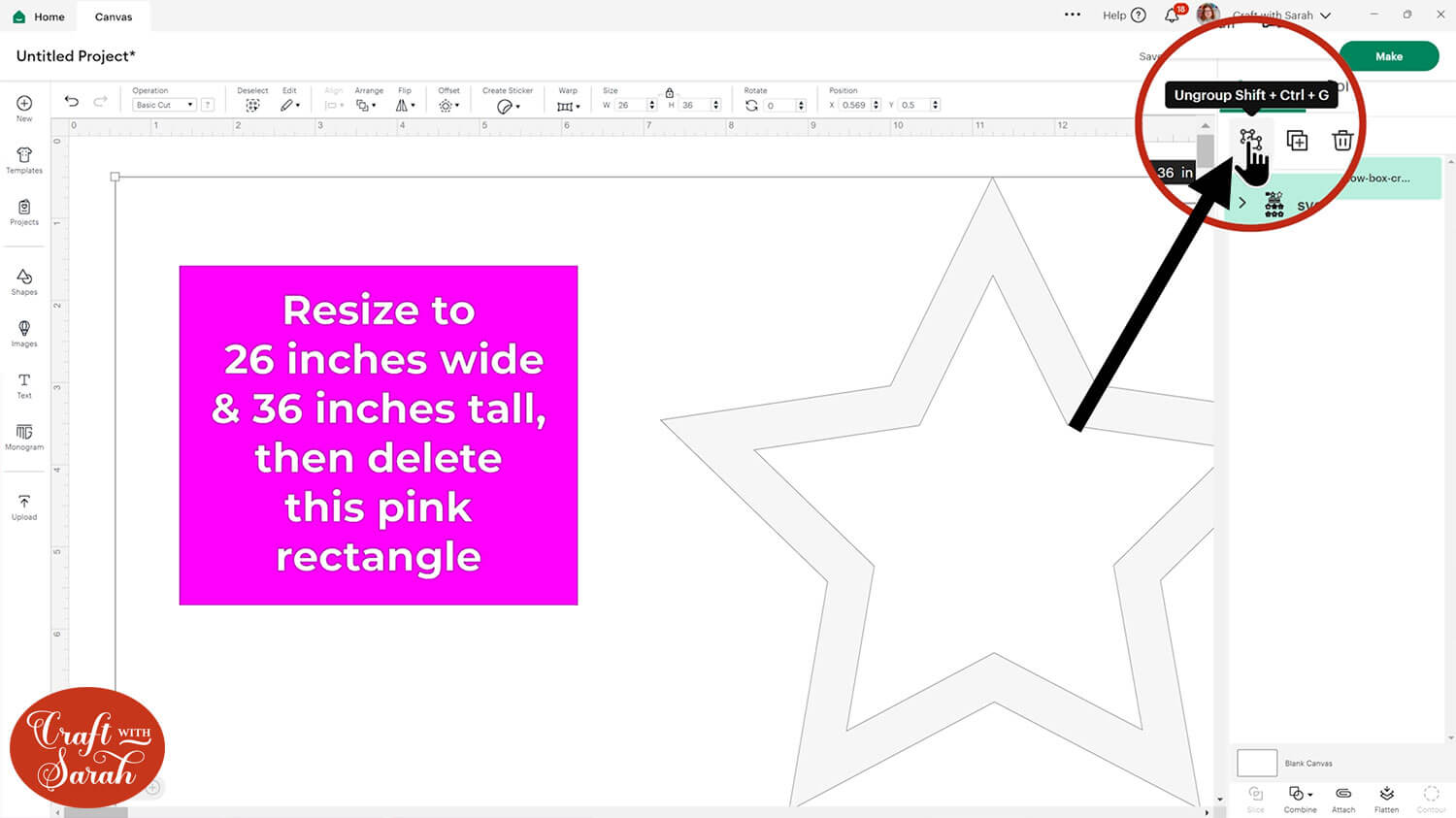Click the X position input field
Image resolution: width=1456 pixels, height=818 pixels.
[855, 105]
